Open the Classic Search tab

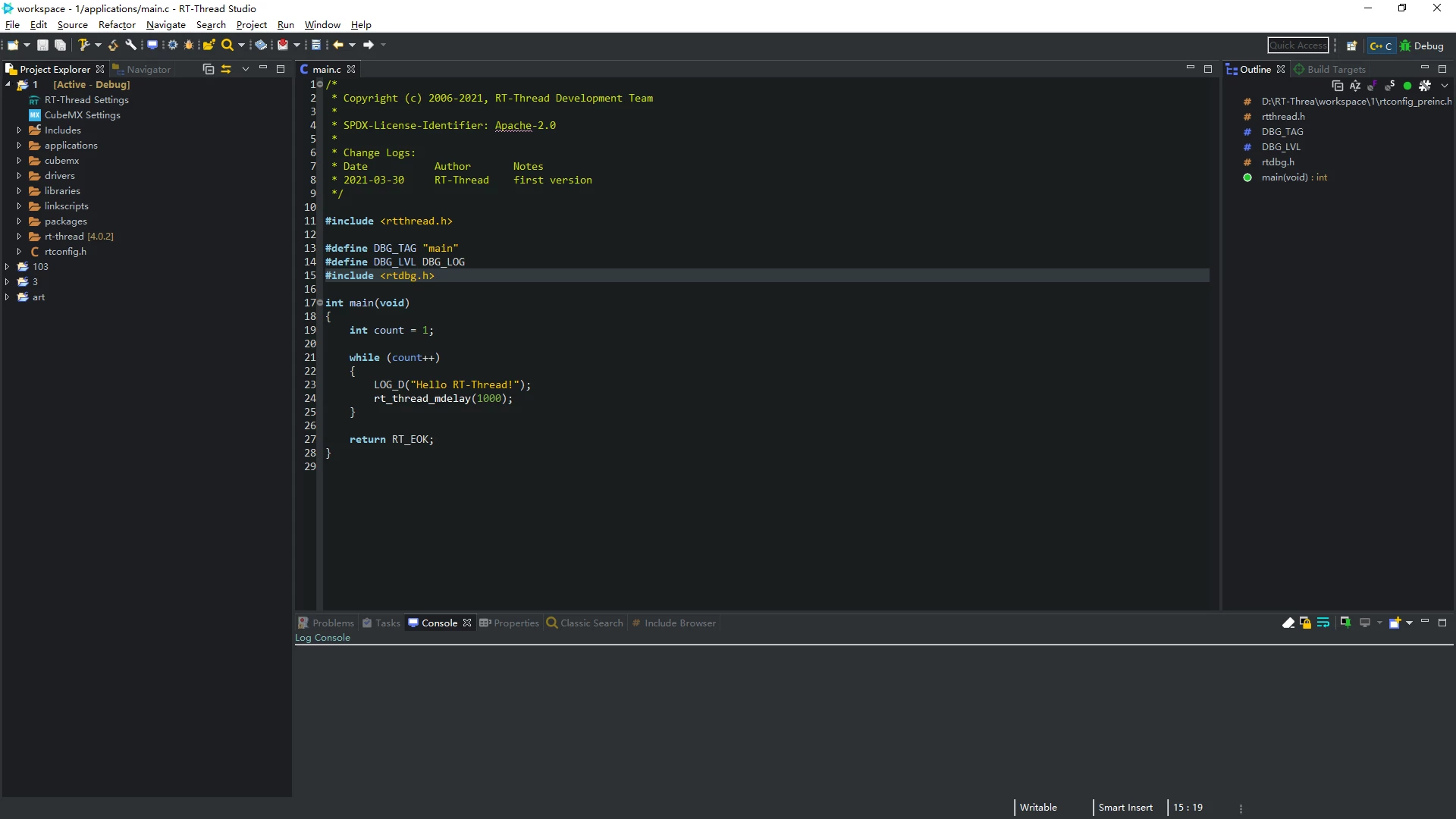coord(585,623)
